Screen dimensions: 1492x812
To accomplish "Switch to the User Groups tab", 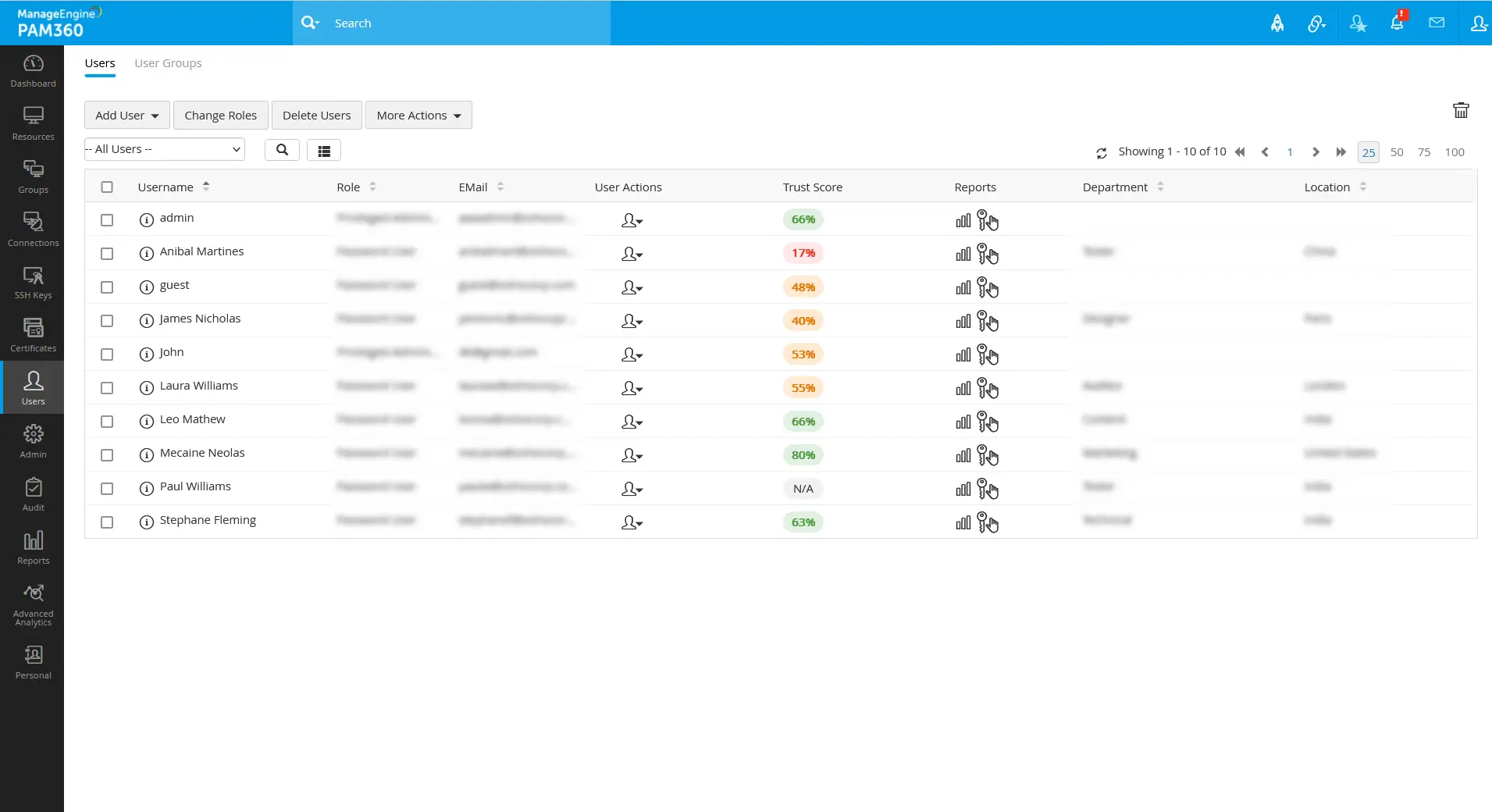I will click(x=168, y=63).
